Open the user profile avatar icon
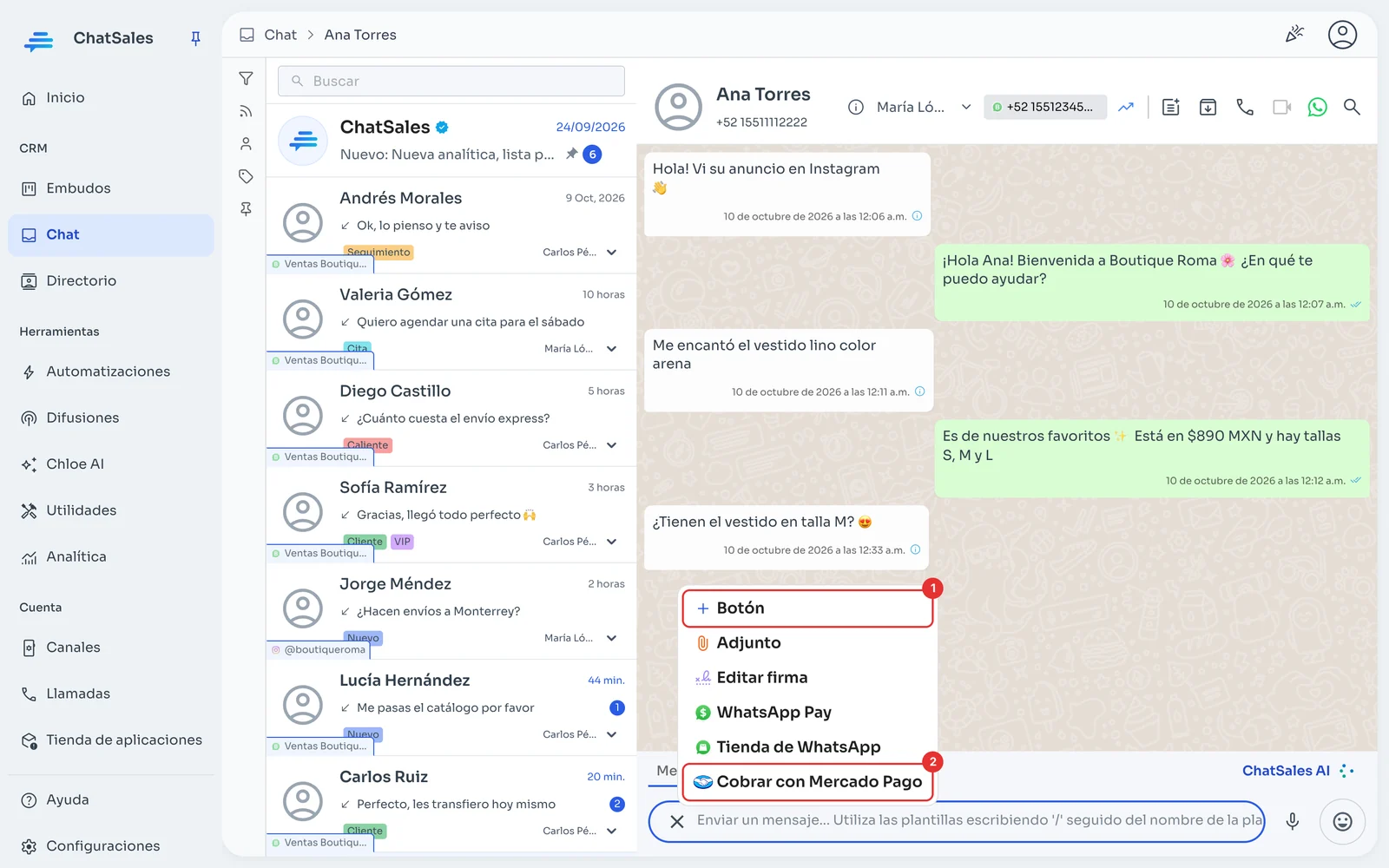The width and height of the screenshot is (1389, 868). (x=1342, y=35)
